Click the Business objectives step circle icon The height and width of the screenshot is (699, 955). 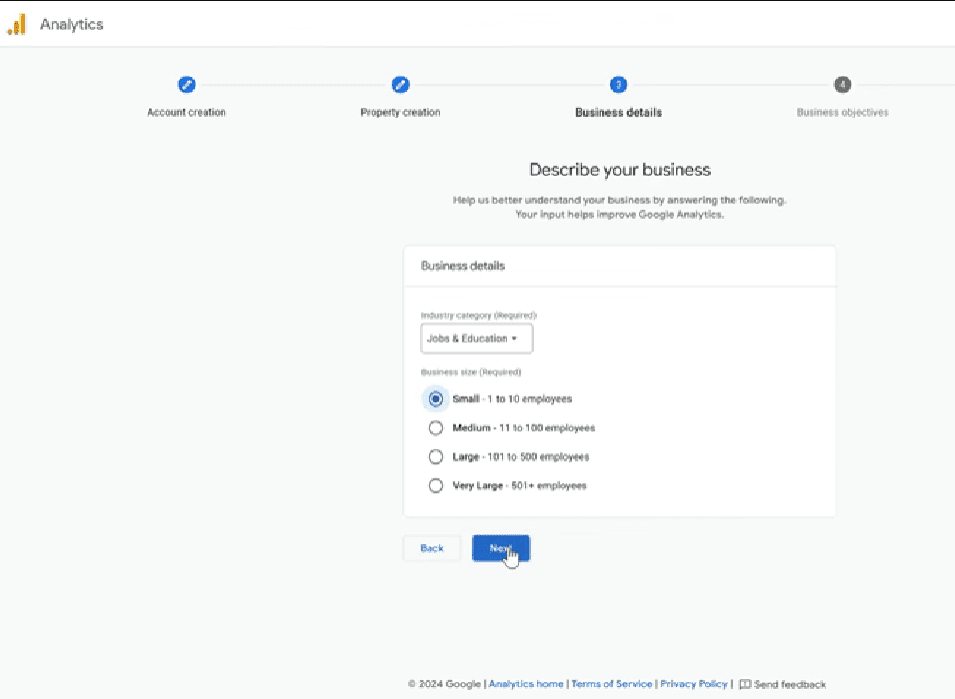(x=842, y=85)
